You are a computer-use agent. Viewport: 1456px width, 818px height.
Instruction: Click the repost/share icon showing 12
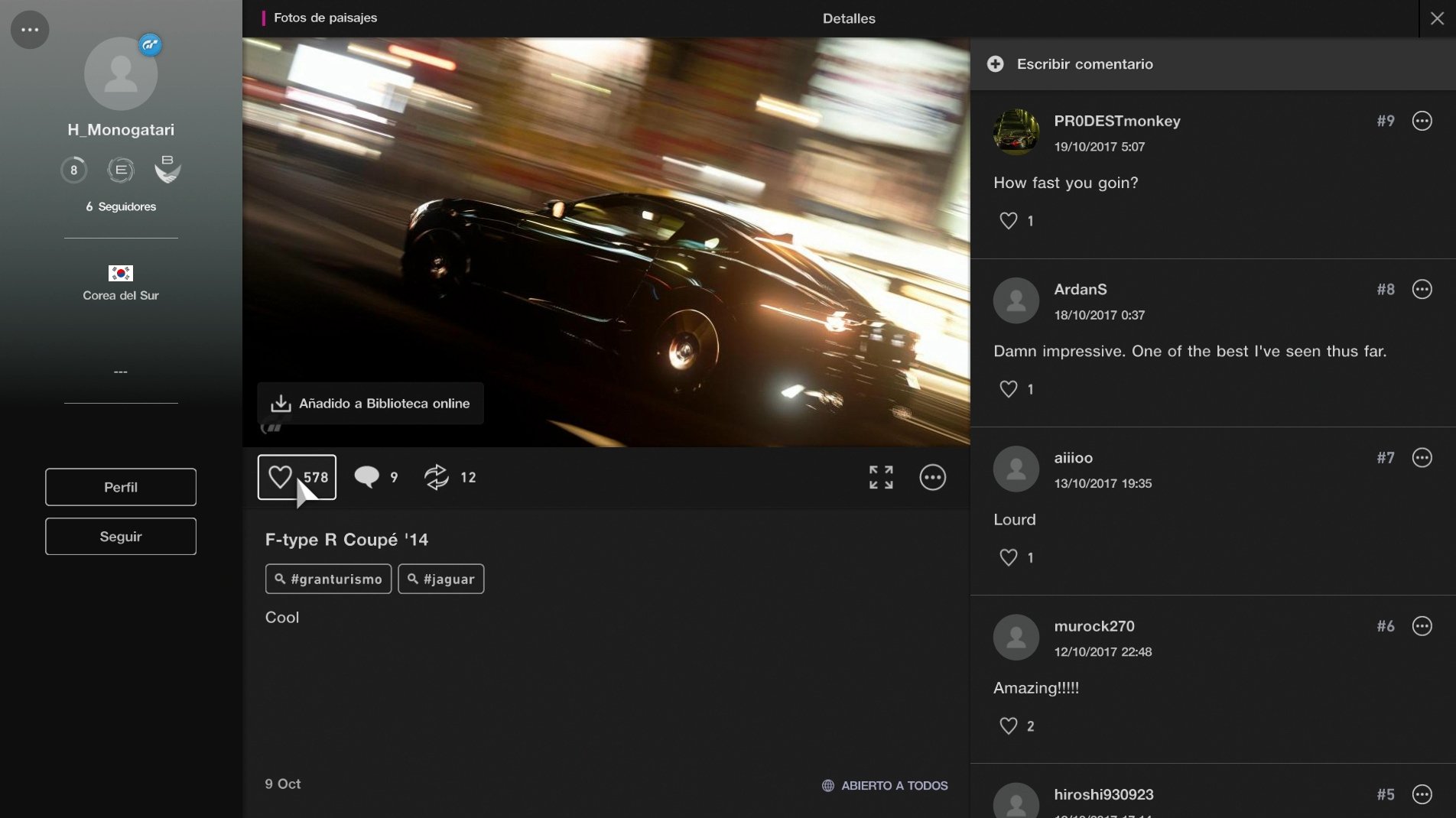point(437,476)
